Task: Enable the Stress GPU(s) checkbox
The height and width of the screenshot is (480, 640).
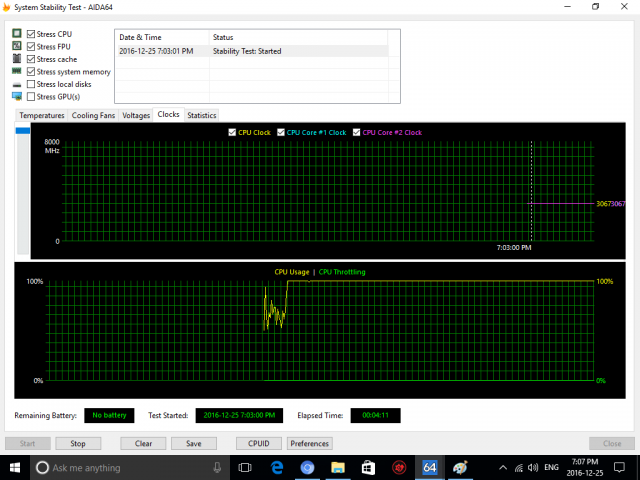Action: point(31,97)
